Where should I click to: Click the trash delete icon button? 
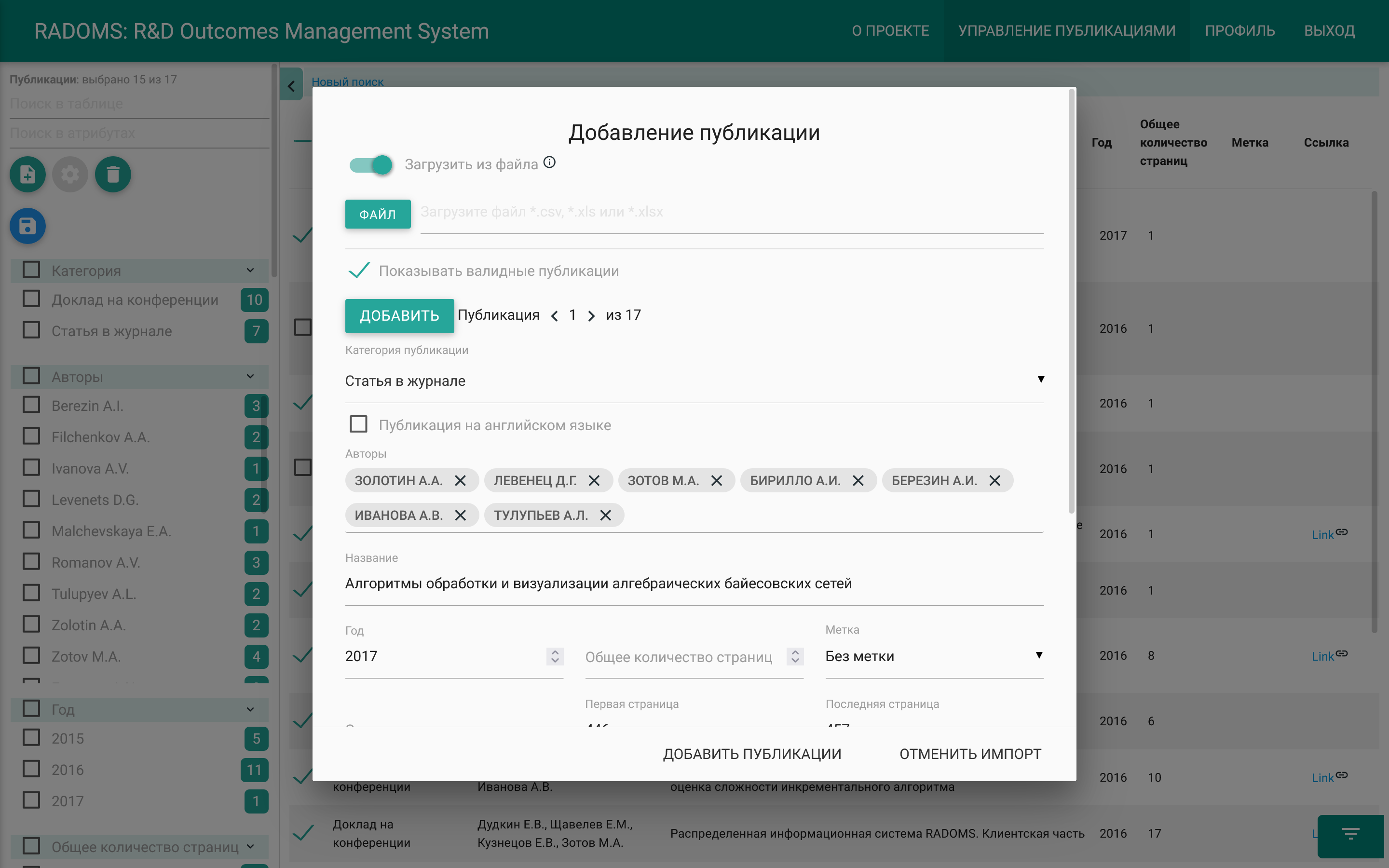pos(112,174)
